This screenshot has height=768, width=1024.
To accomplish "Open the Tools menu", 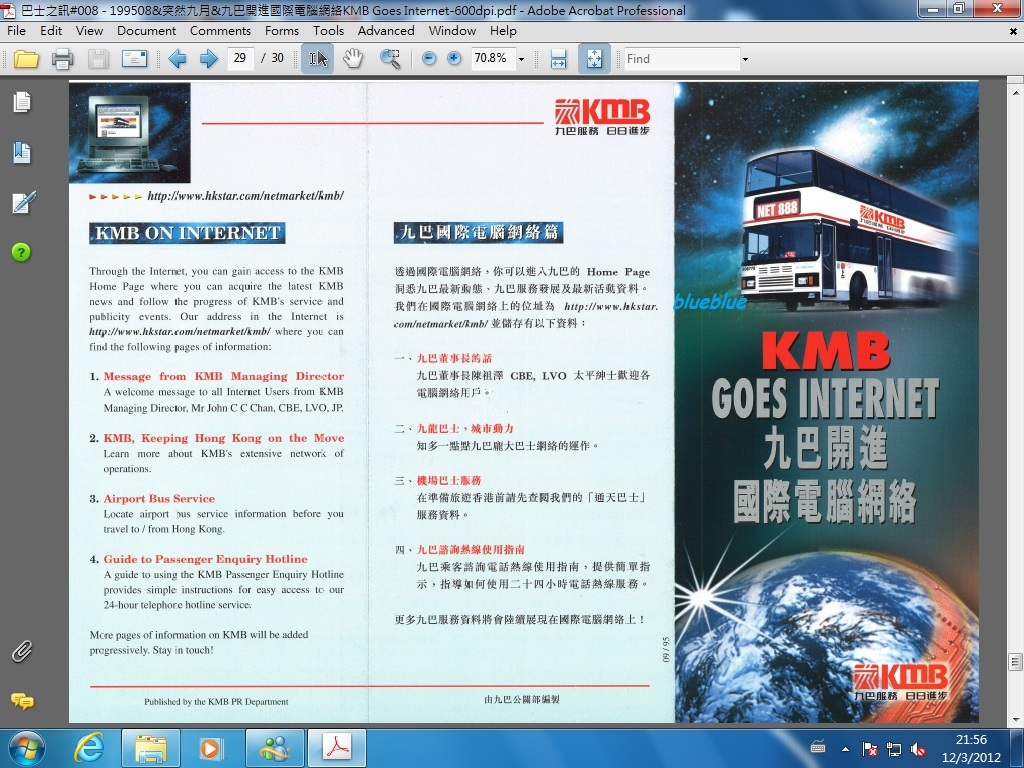I will 328,31.
